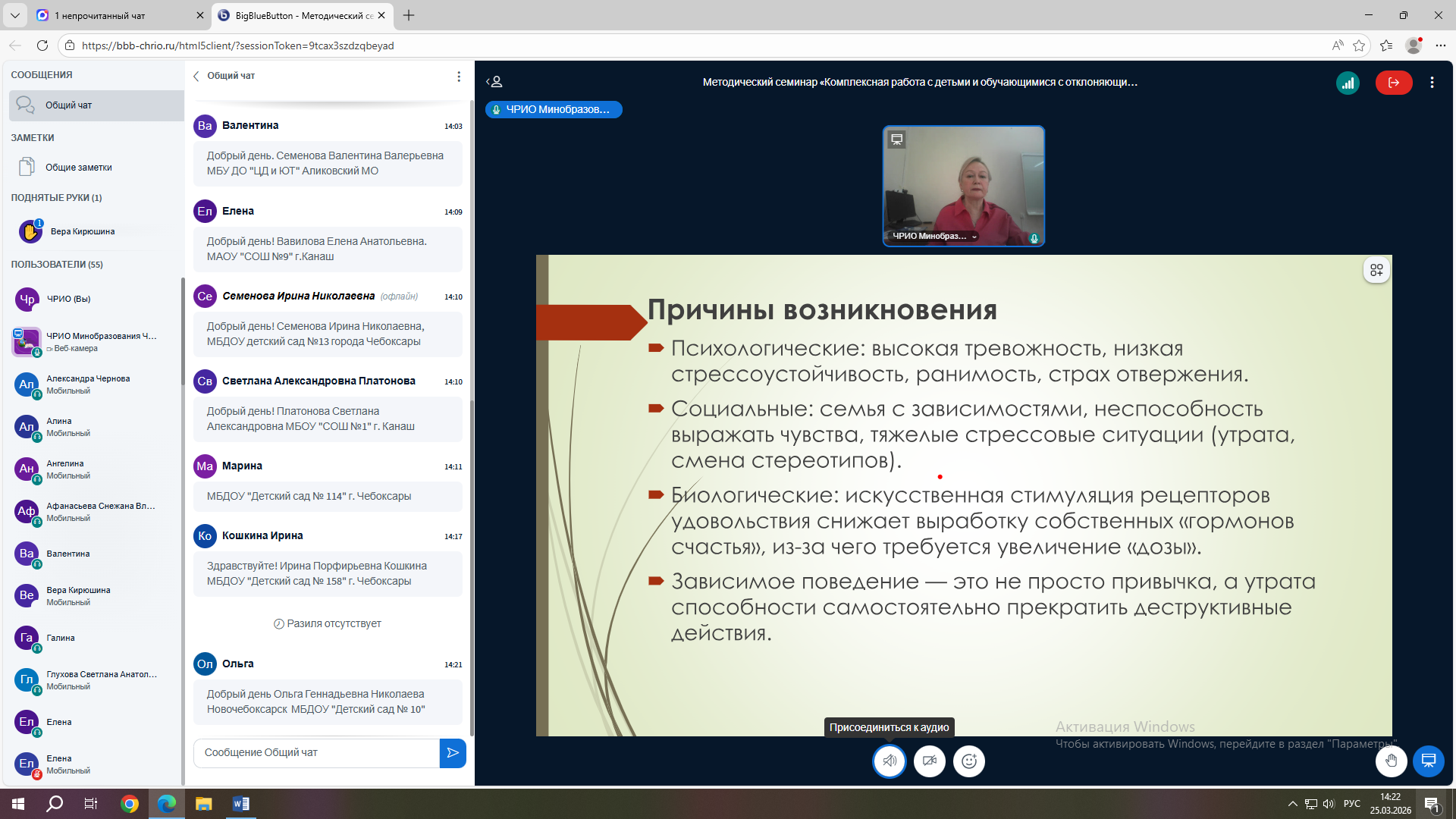Toggle the screen share presentation button
This screenshot has height=819, width=1456.
[1429, 761]
